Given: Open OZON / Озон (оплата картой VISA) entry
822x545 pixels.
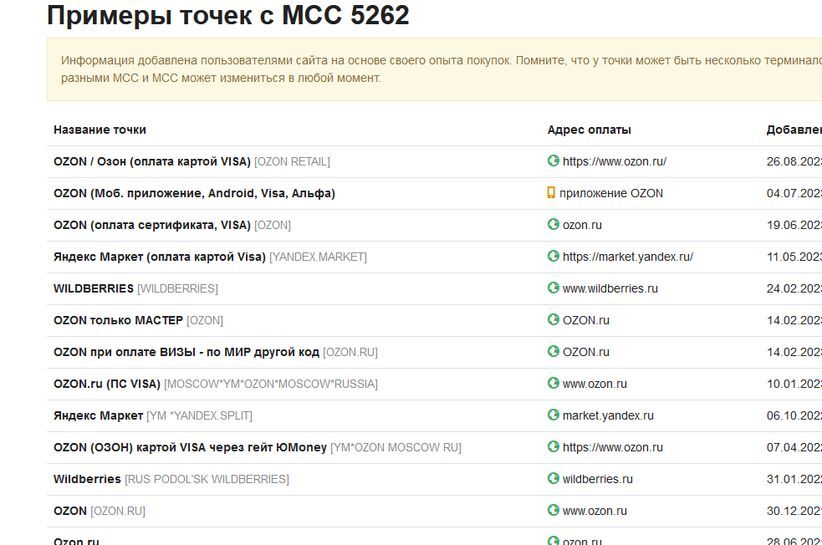Looking at the screenshot, I should pos(152,162).
